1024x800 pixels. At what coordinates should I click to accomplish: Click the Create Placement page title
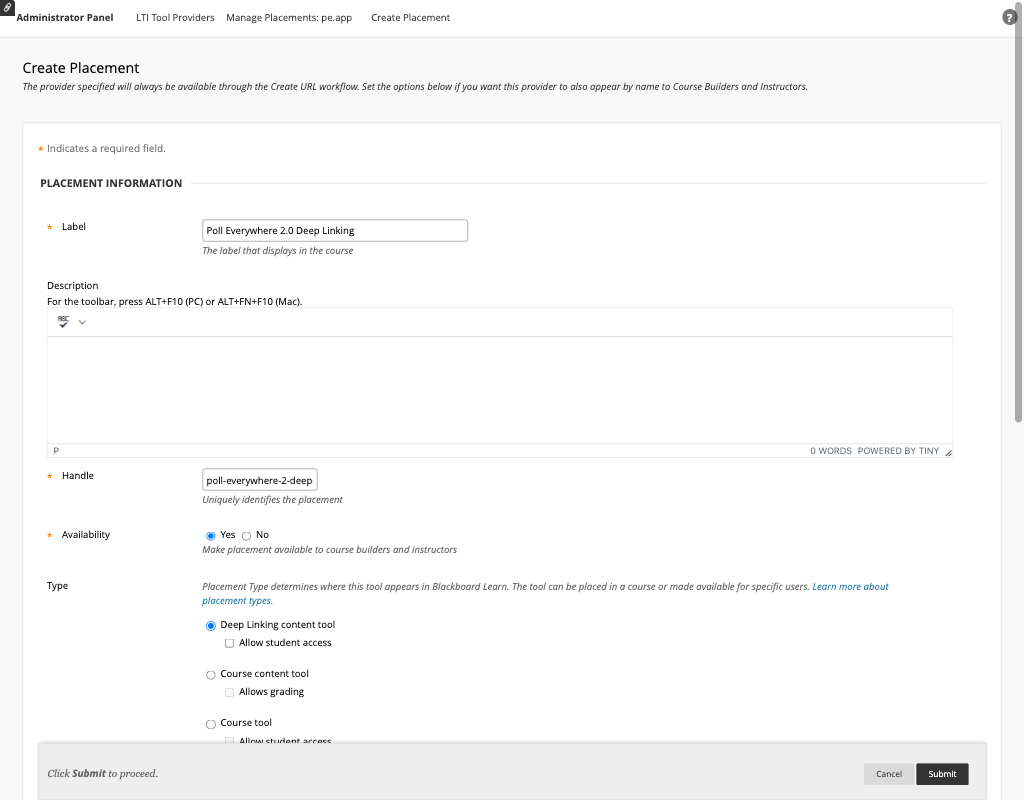(x=81, y=68)
